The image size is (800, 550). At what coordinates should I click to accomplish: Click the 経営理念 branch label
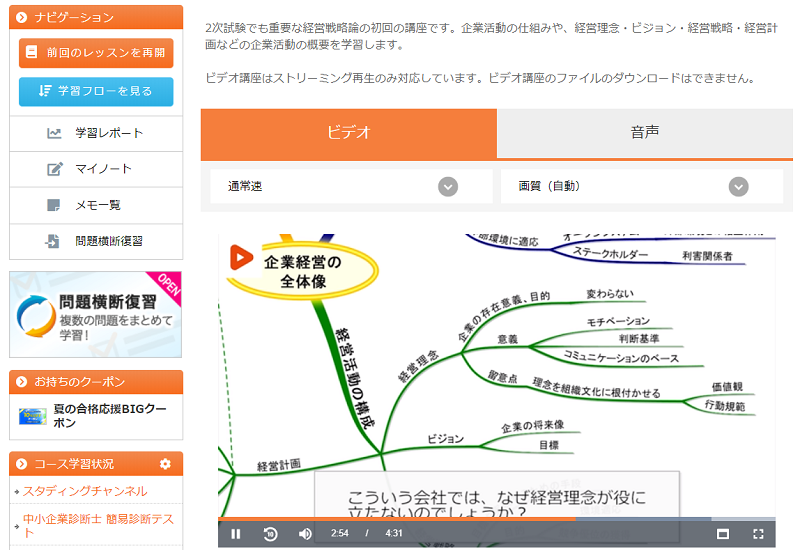[418, 366]
